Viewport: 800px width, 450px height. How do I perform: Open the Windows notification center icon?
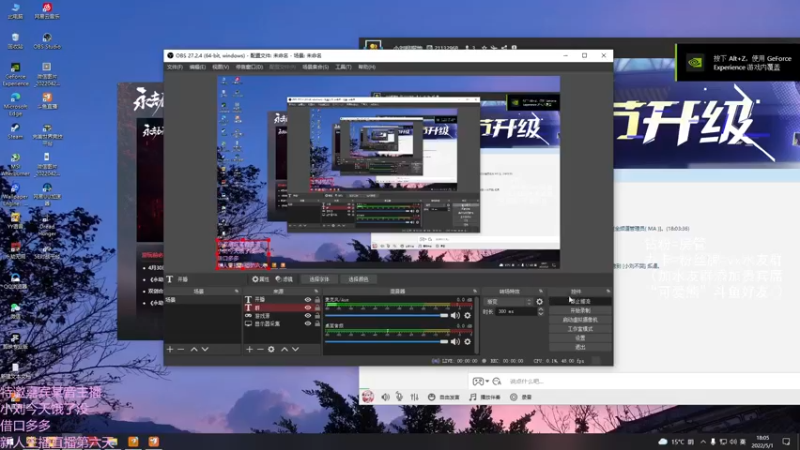[786, 441]
